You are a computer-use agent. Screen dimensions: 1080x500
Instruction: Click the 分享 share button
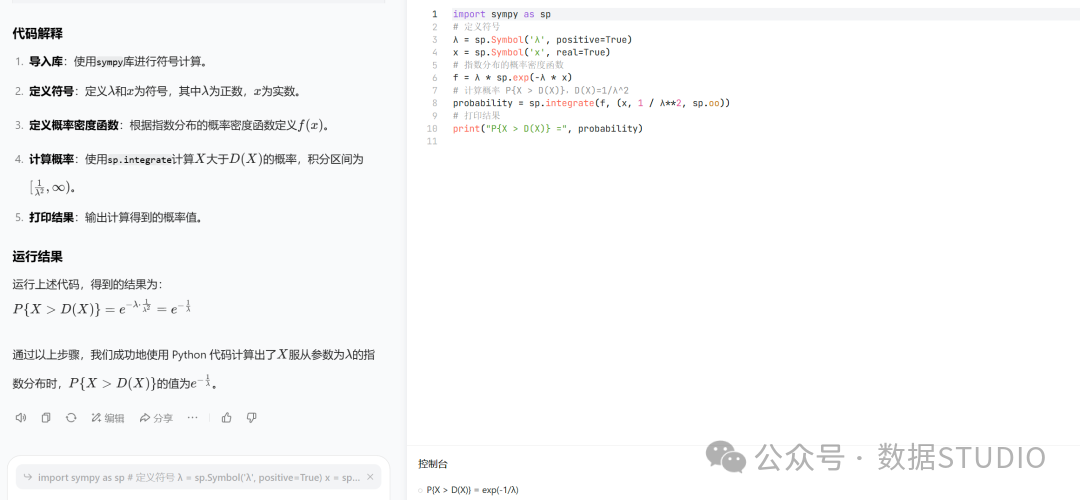(x=156, y=417)
